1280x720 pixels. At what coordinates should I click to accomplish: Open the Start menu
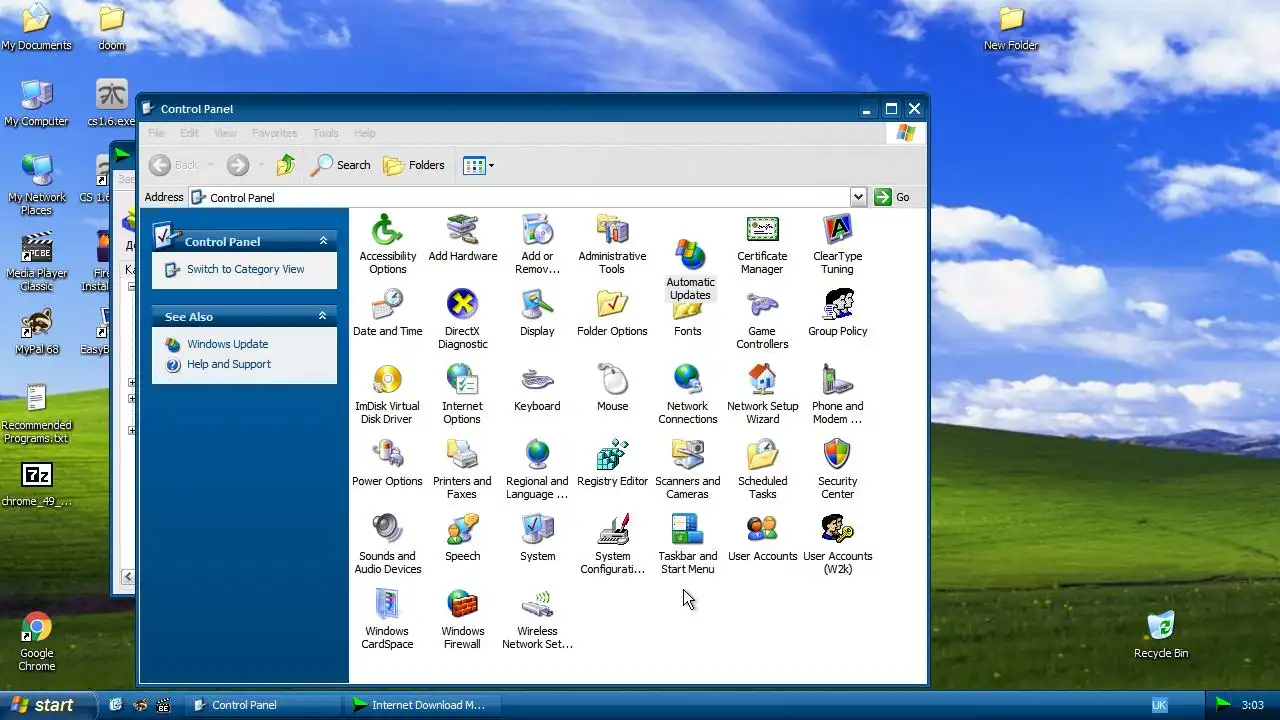46,705
